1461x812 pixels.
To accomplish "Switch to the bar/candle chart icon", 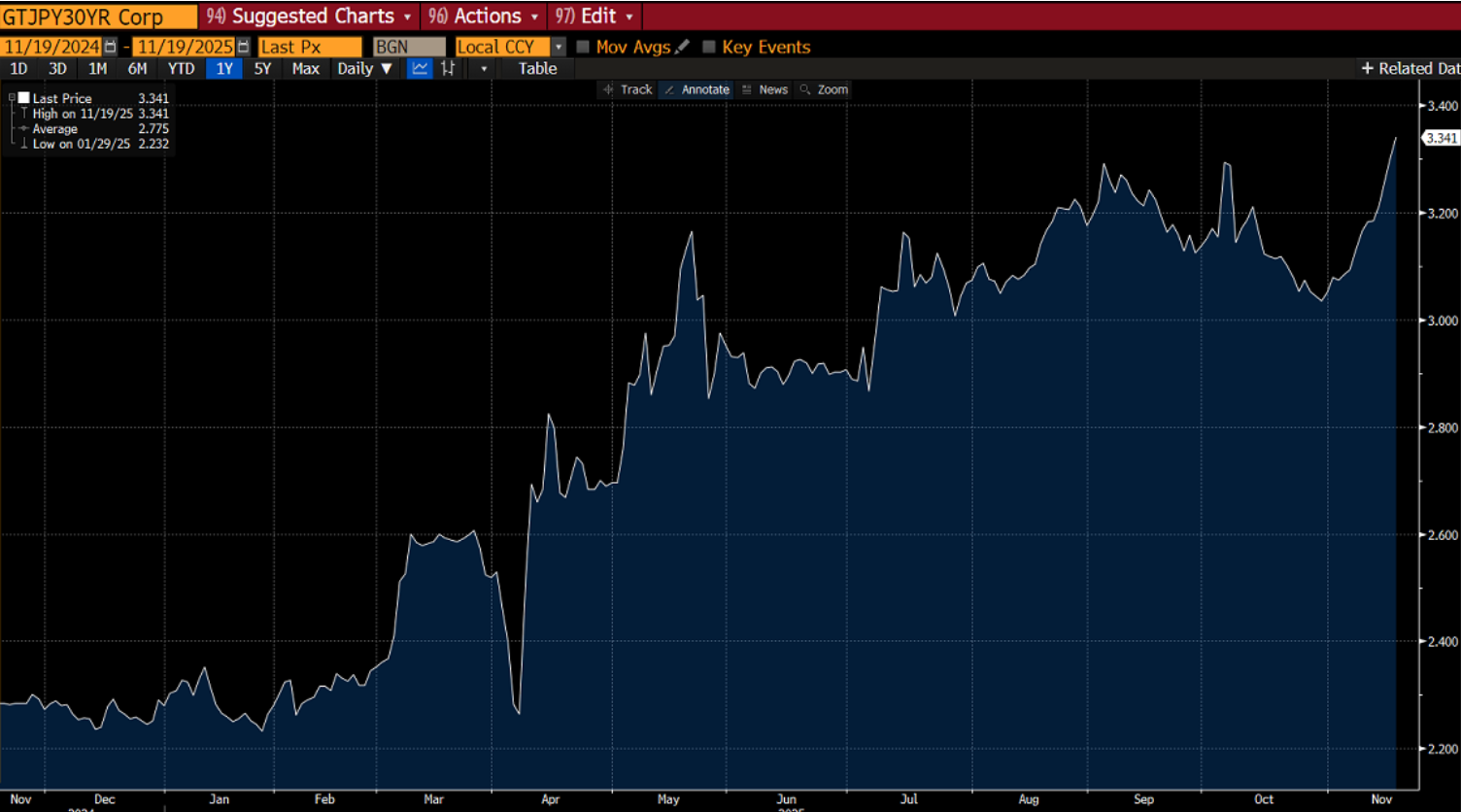I will tap(448, 68).
